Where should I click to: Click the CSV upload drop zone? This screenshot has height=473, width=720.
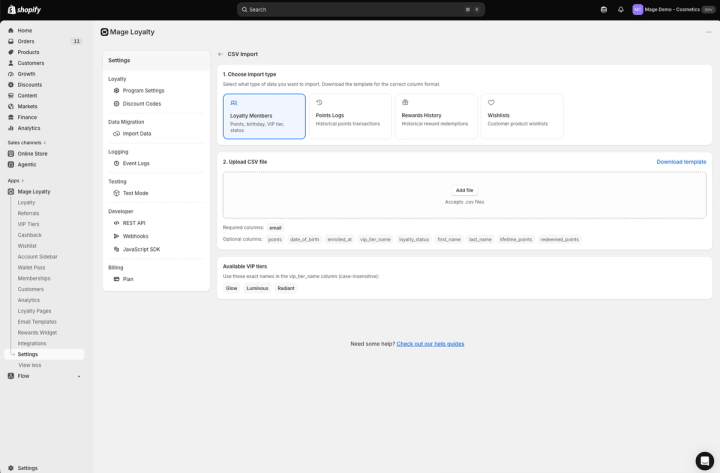464,195
